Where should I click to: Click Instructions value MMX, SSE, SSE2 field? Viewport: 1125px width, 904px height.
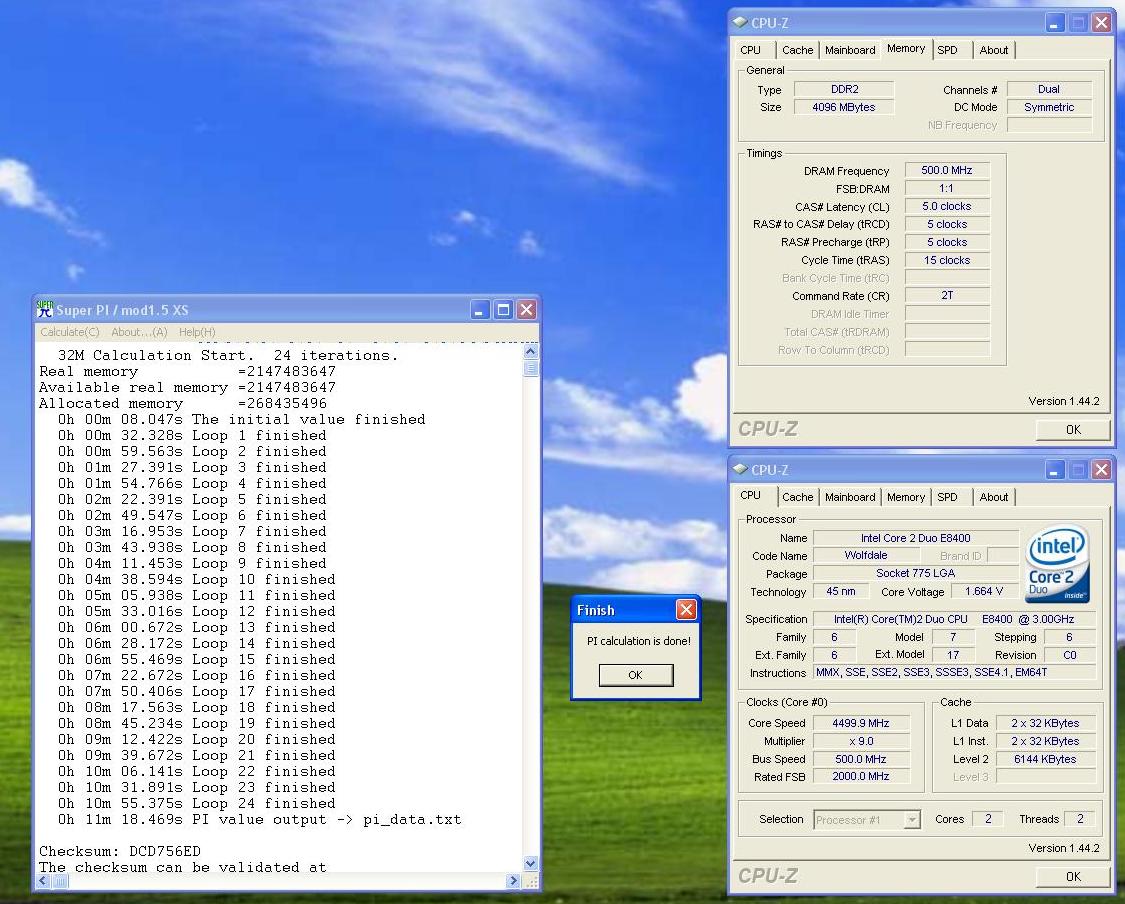pyautogui.click(x=955, y=673)
